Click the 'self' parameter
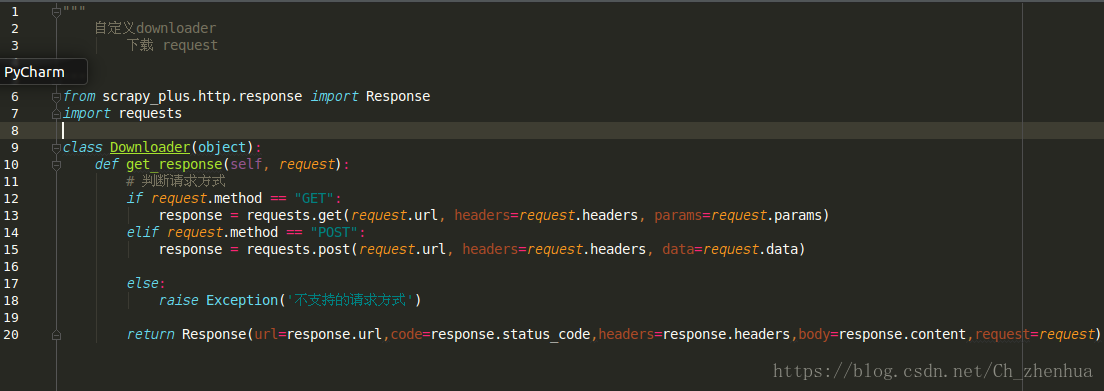The width and height of the screenshot is (1104, 391). click(246, 164)
